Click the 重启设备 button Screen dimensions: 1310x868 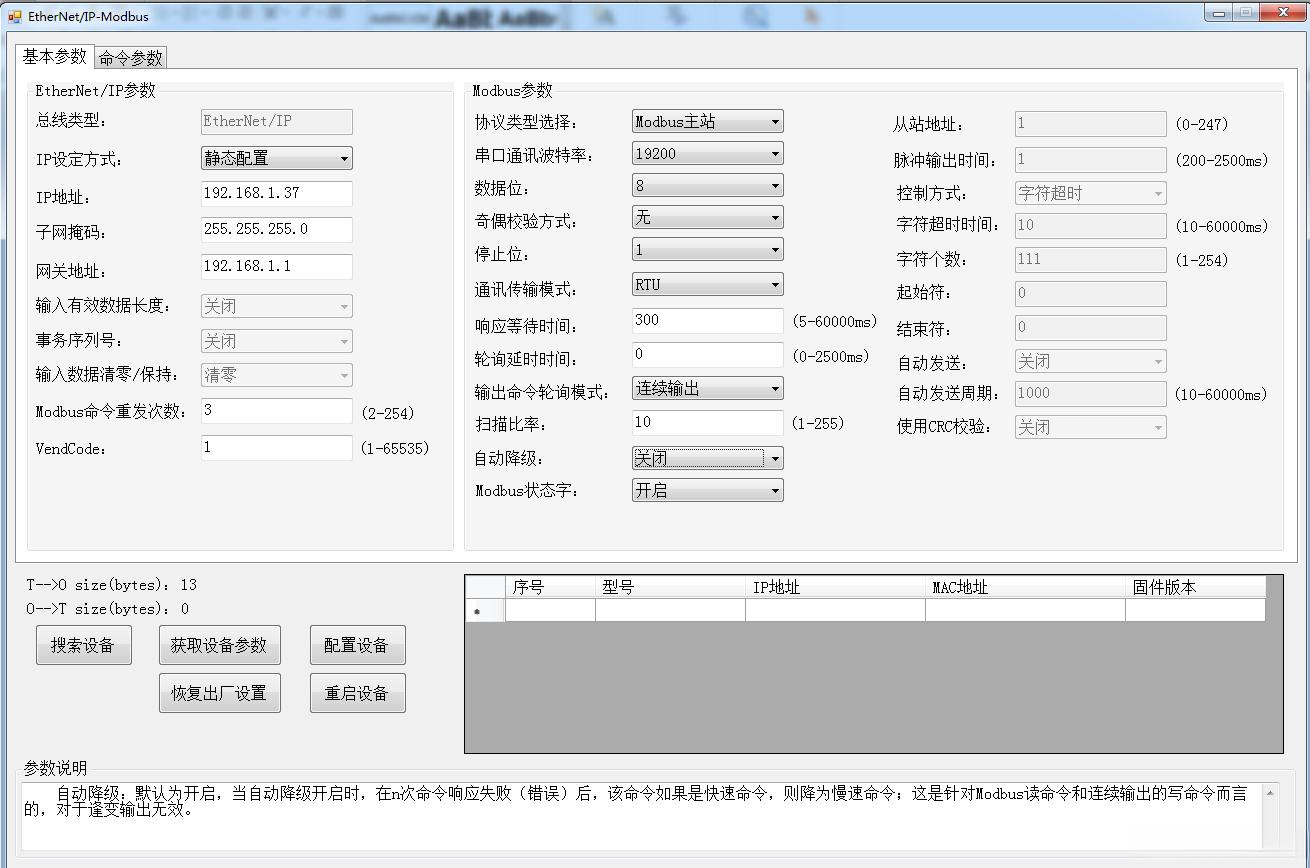coord(357,694)
